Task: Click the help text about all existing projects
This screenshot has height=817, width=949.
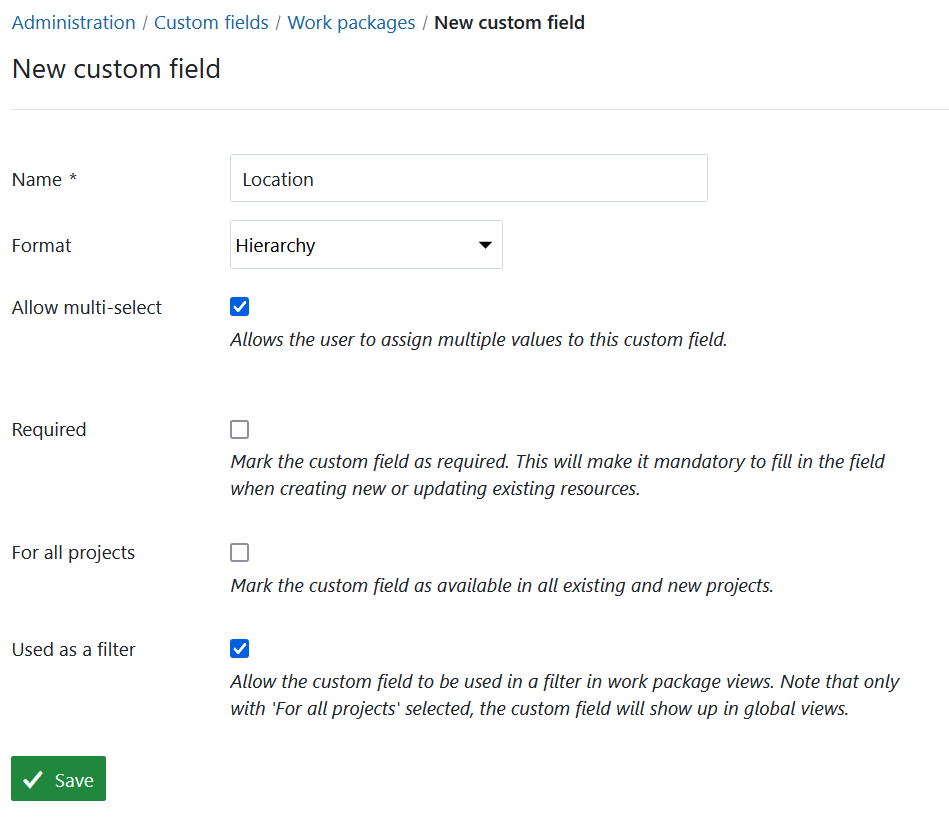Action: coord(502,586)
